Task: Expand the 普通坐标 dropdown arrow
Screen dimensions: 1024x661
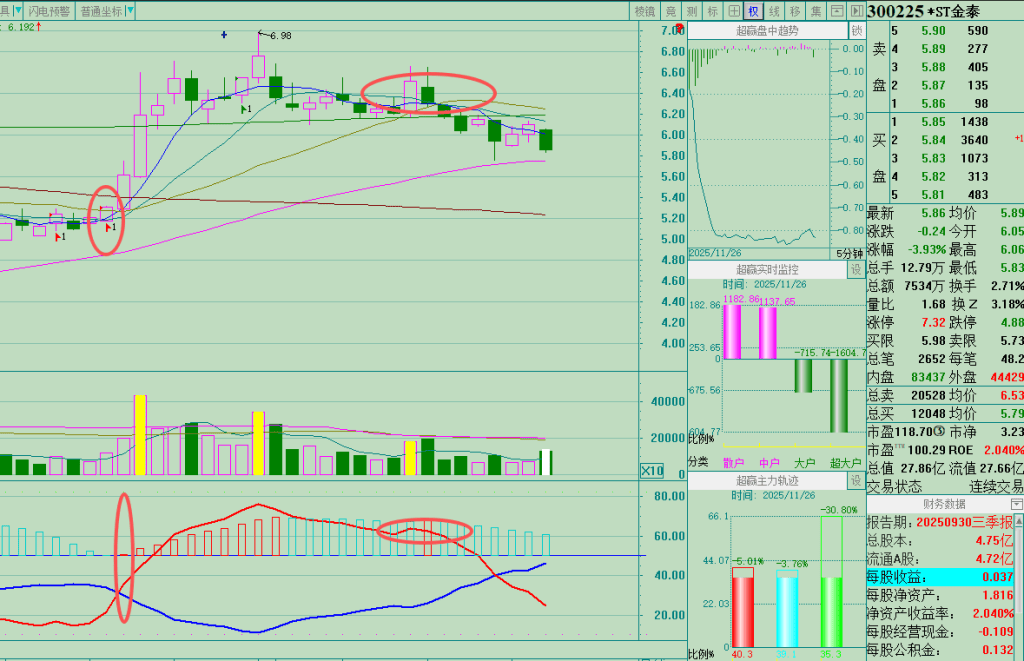Action: point(132,11)
